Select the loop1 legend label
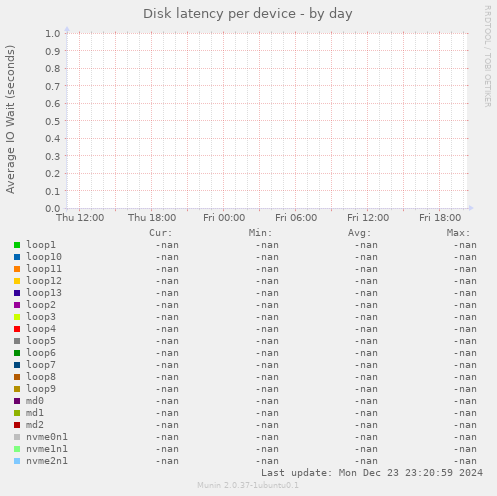This screenshot has height=496, width=497. click(41, 245)
